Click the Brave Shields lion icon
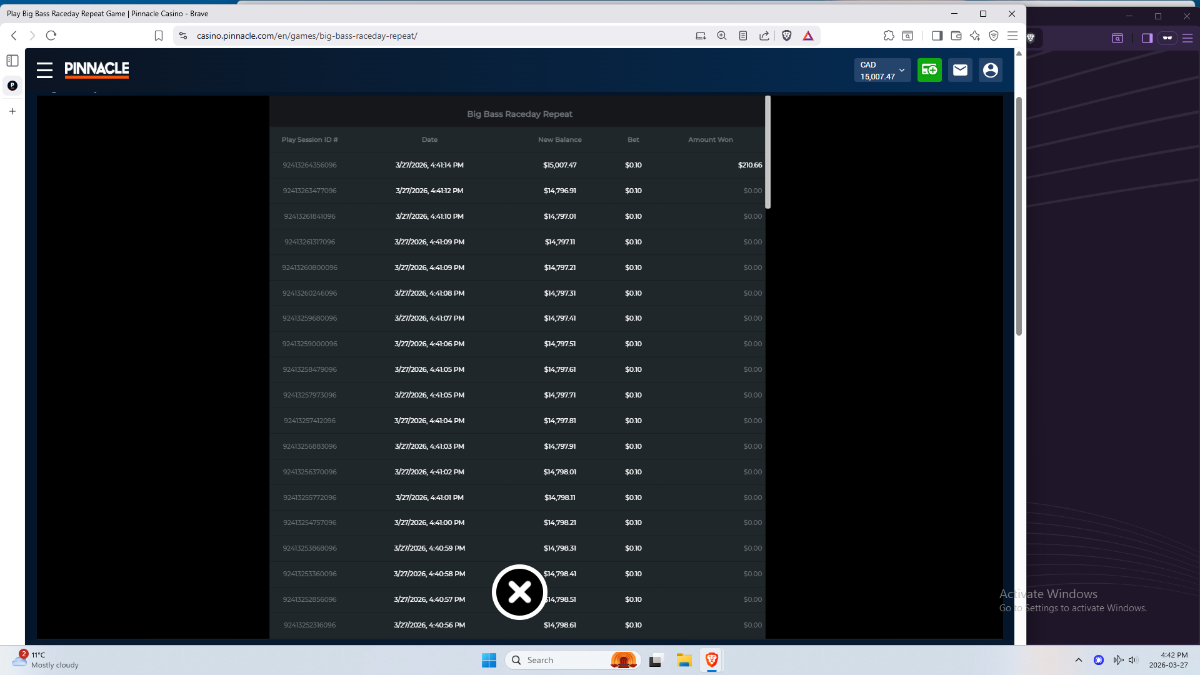 pyautogui.click(x=787, y=36)
